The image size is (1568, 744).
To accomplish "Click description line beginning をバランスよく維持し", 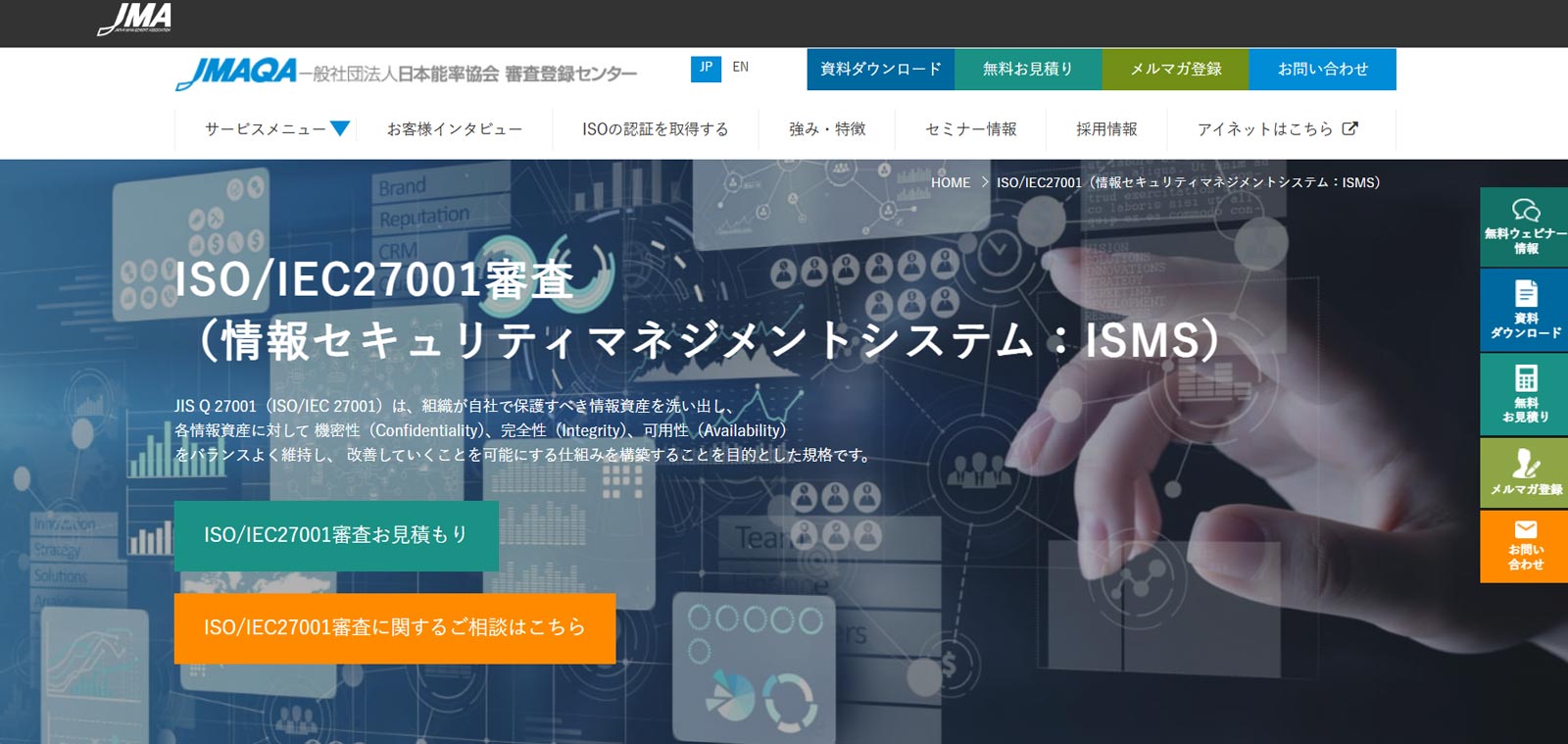I will 524,455.
